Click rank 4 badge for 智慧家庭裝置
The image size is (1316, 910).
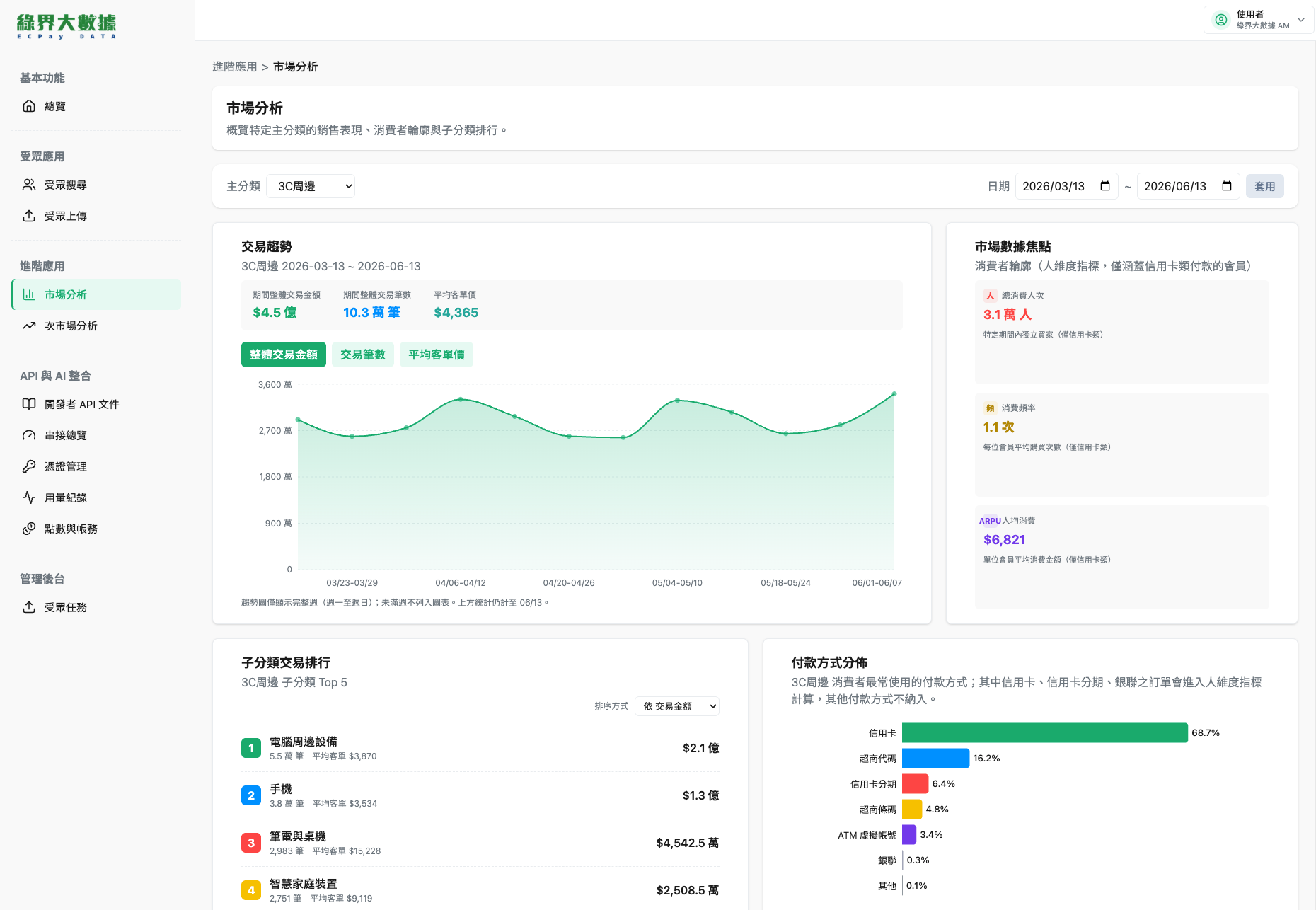coord(251,890)
